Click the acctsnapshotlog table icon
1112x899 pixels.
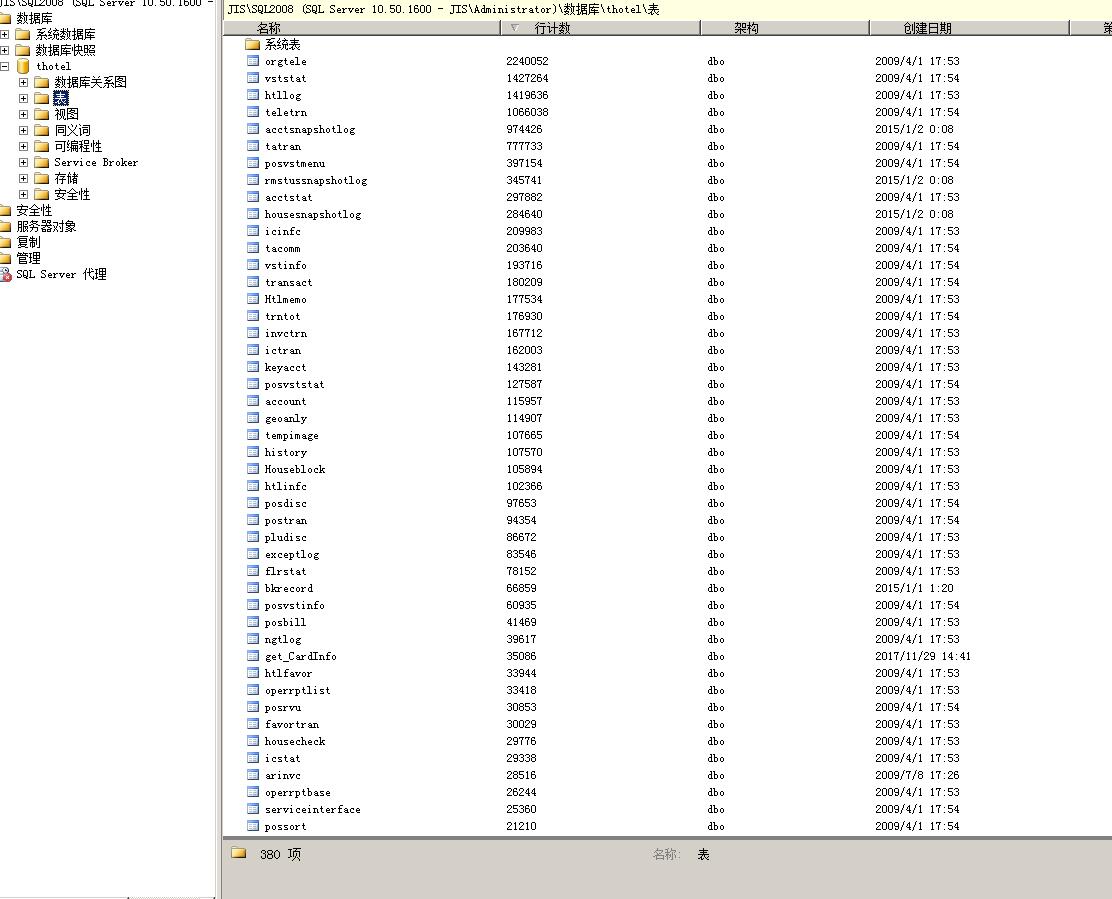253,129
